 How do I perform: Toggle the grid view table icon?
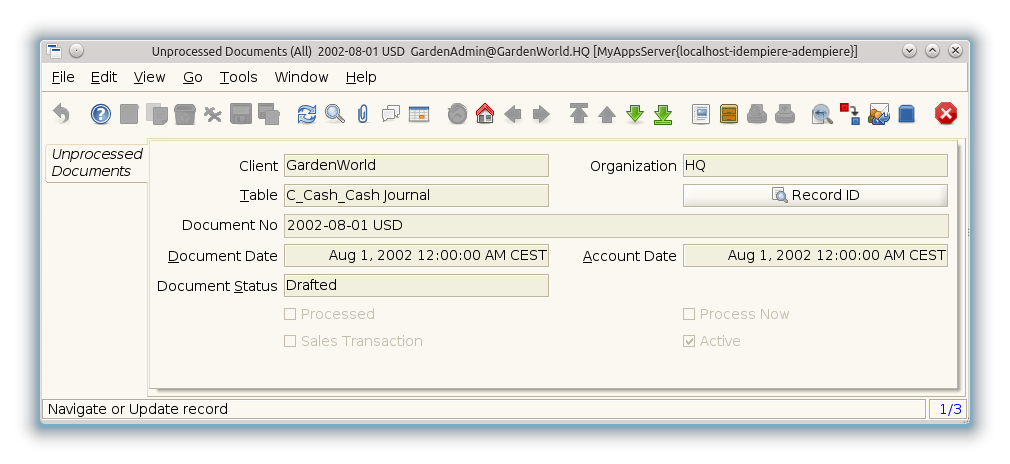[419, 114]
